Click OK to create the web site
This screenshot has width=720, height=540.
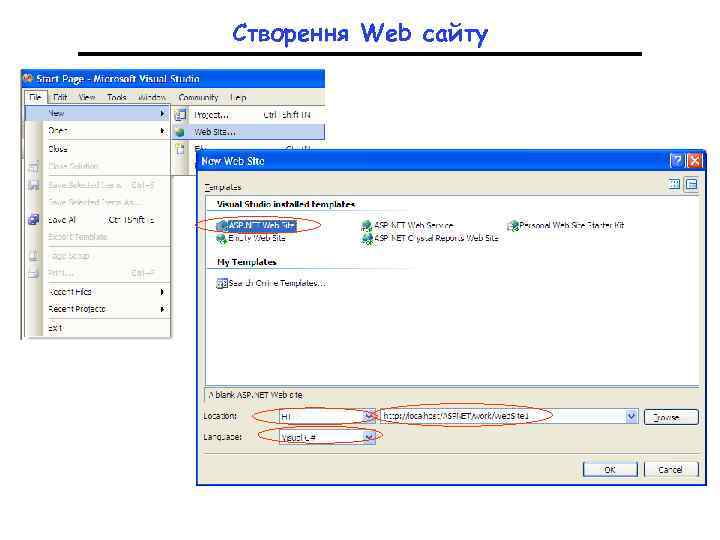pyautogui.click(x=610, y=469)
